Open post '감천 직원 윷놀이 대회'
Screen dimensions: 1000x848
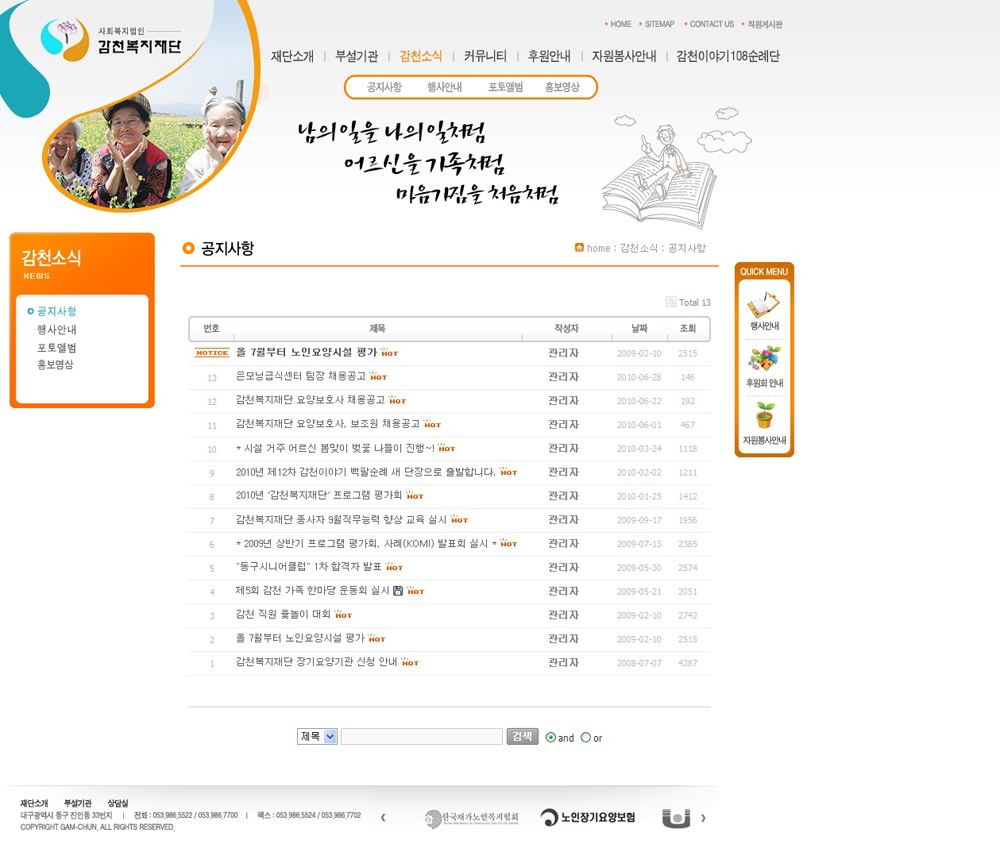coord(283,614)
